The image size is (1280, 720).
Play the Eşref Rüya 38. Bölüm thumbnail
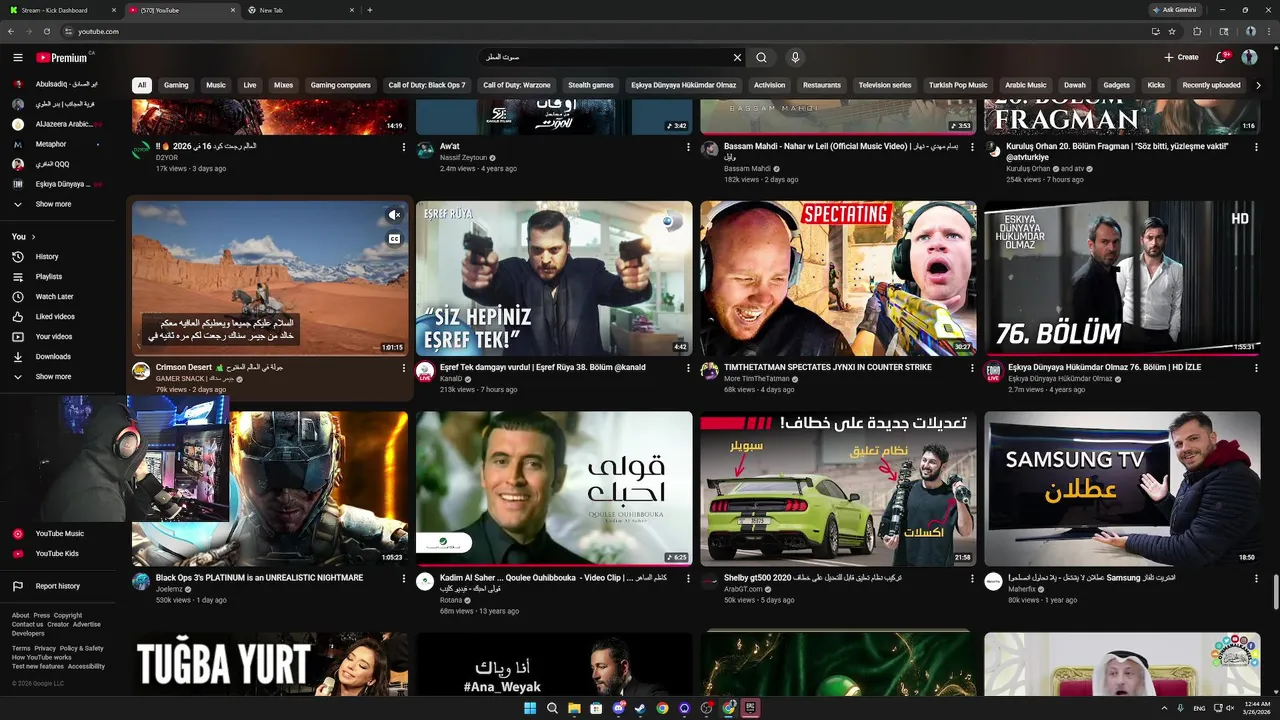[x=554, y=278]
